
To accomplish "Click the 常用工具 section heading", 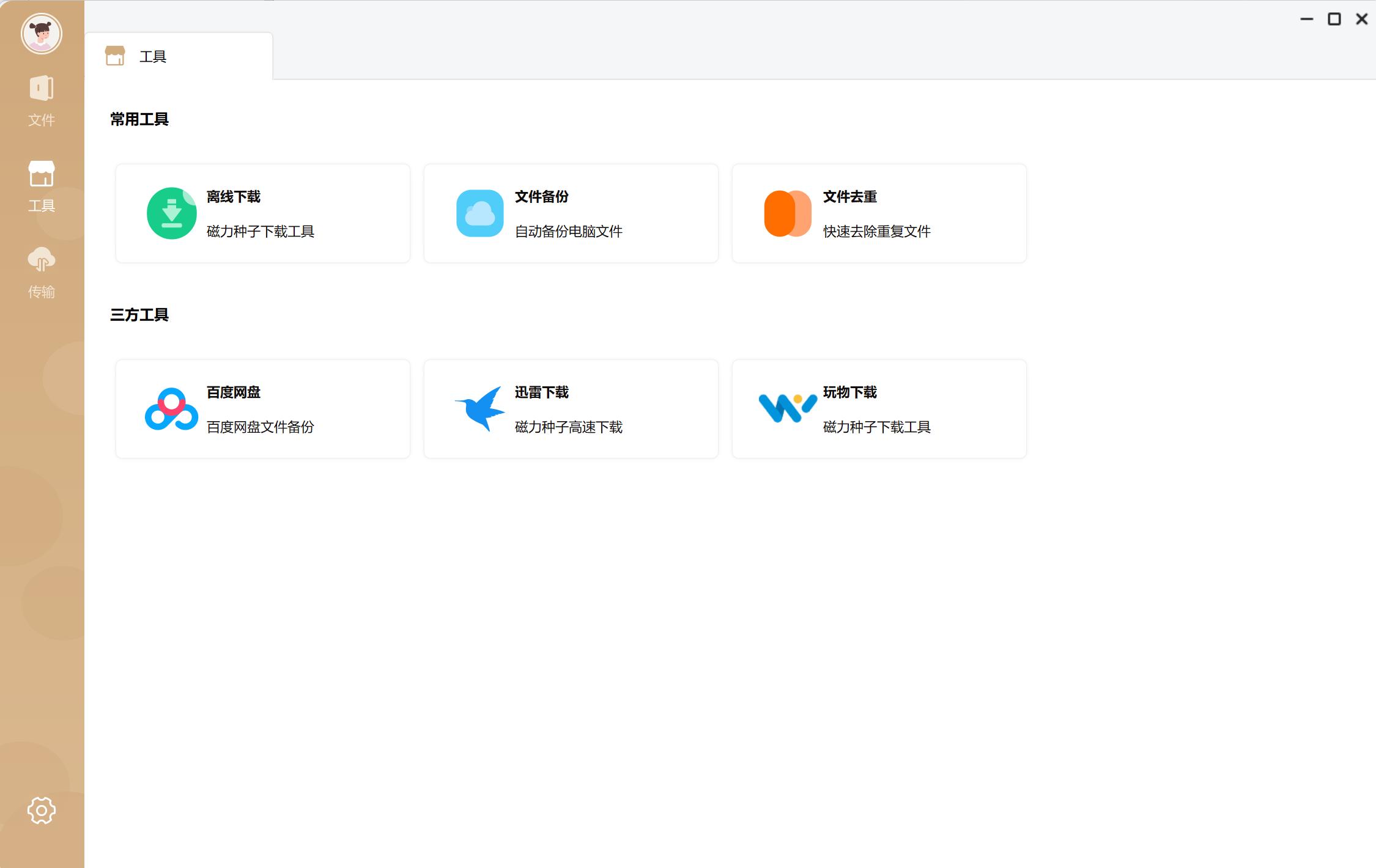I will [x=139, y=120].
